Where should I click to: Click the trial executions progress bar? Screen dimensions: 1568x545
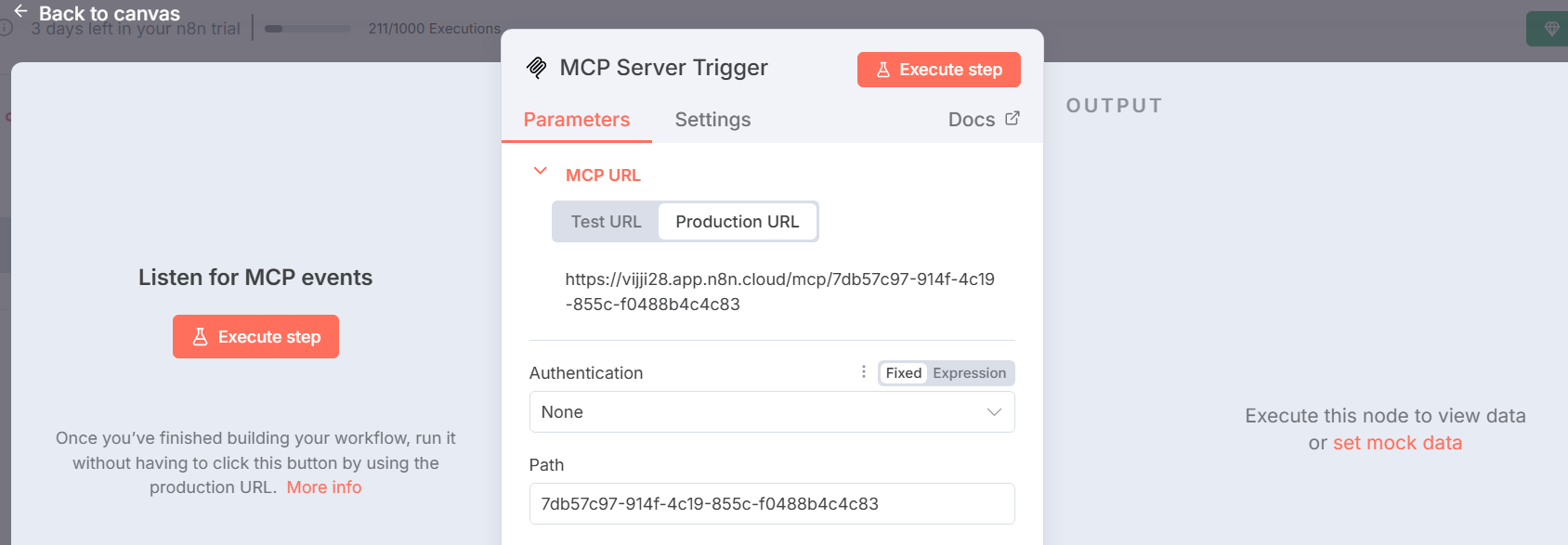tap(307, 29)
